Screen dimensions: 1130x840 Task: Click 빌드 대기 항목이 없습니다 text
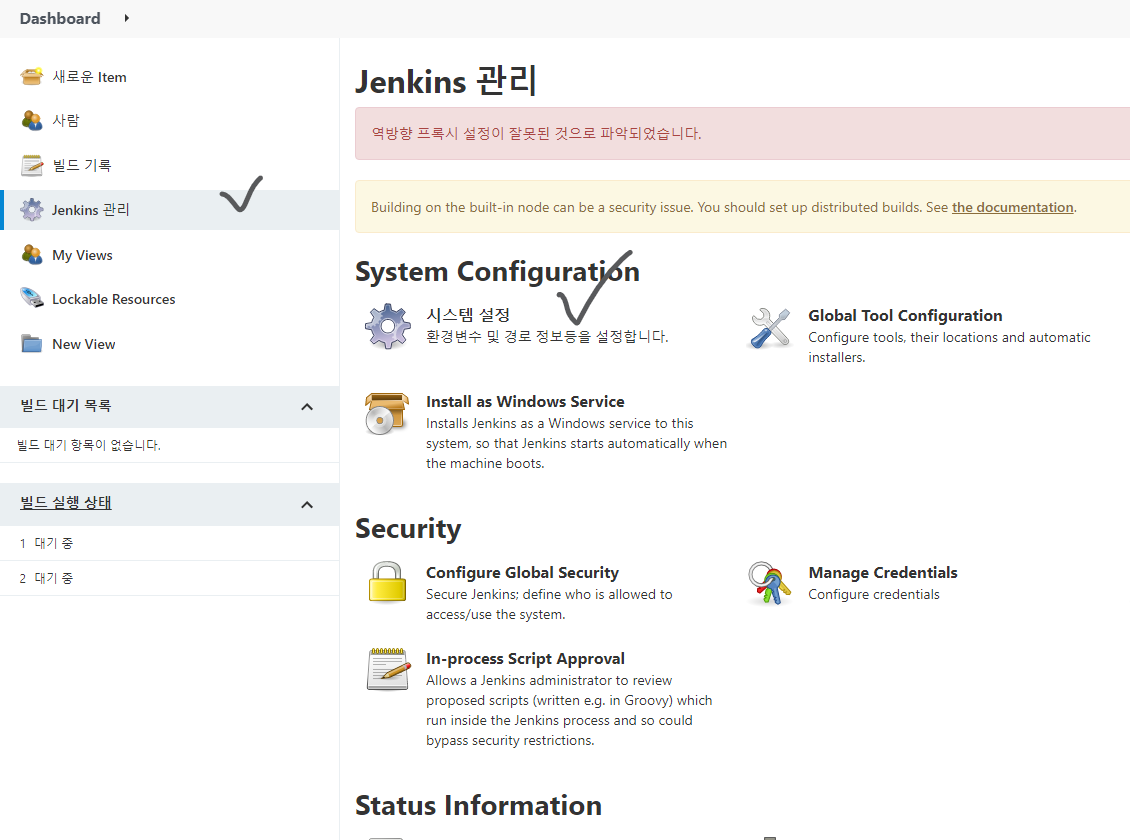(89, 445)
